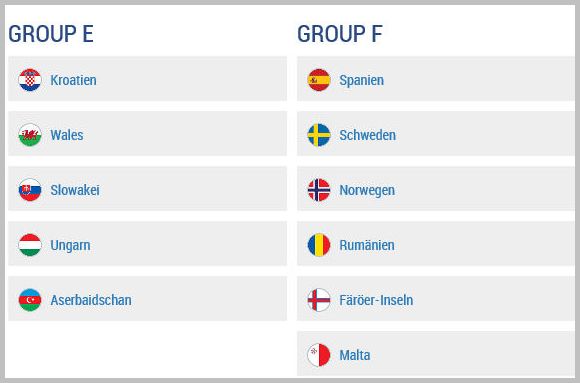Click the Group E heading

pos(51,34)
